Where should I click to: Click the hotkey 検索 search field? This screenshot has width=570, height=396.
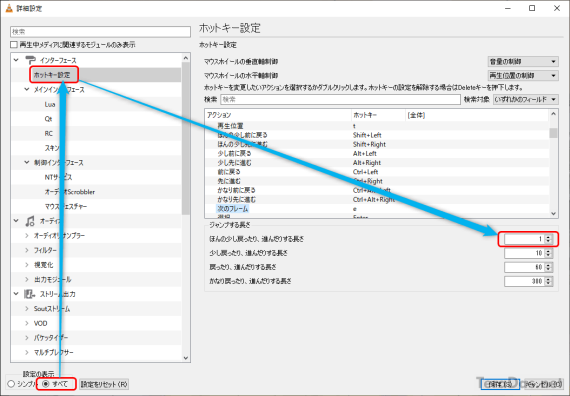click(340, 99)
